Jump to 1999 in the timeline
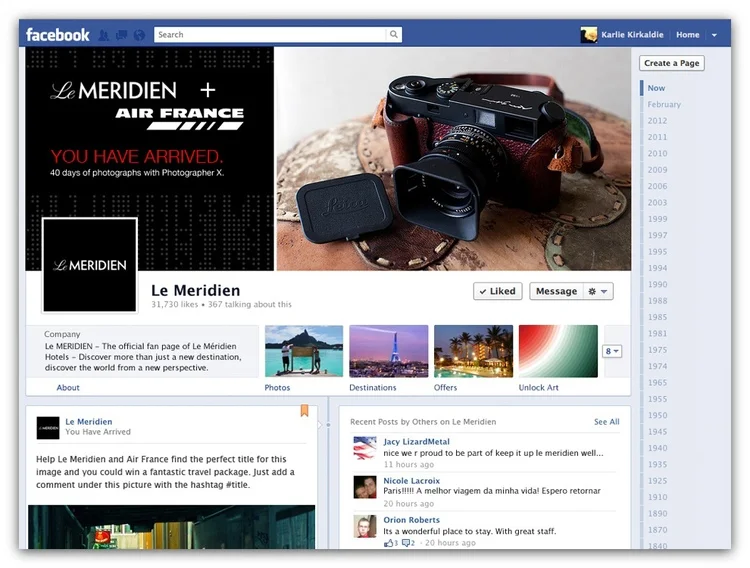Screen dimensions: 750x568 tap(657, 219)
